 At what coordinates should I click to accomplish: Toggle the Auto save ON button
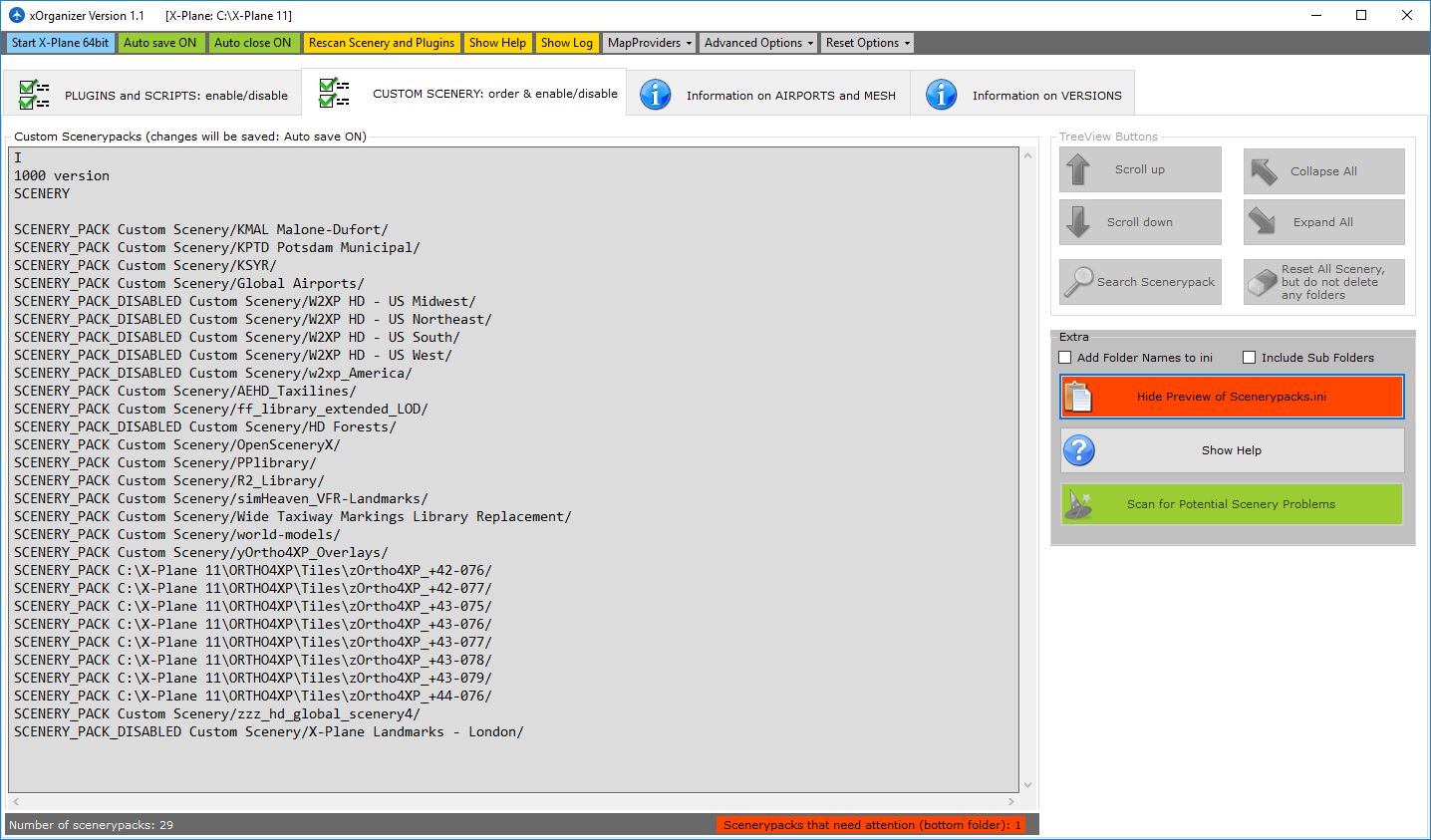(x=160, y=43)
